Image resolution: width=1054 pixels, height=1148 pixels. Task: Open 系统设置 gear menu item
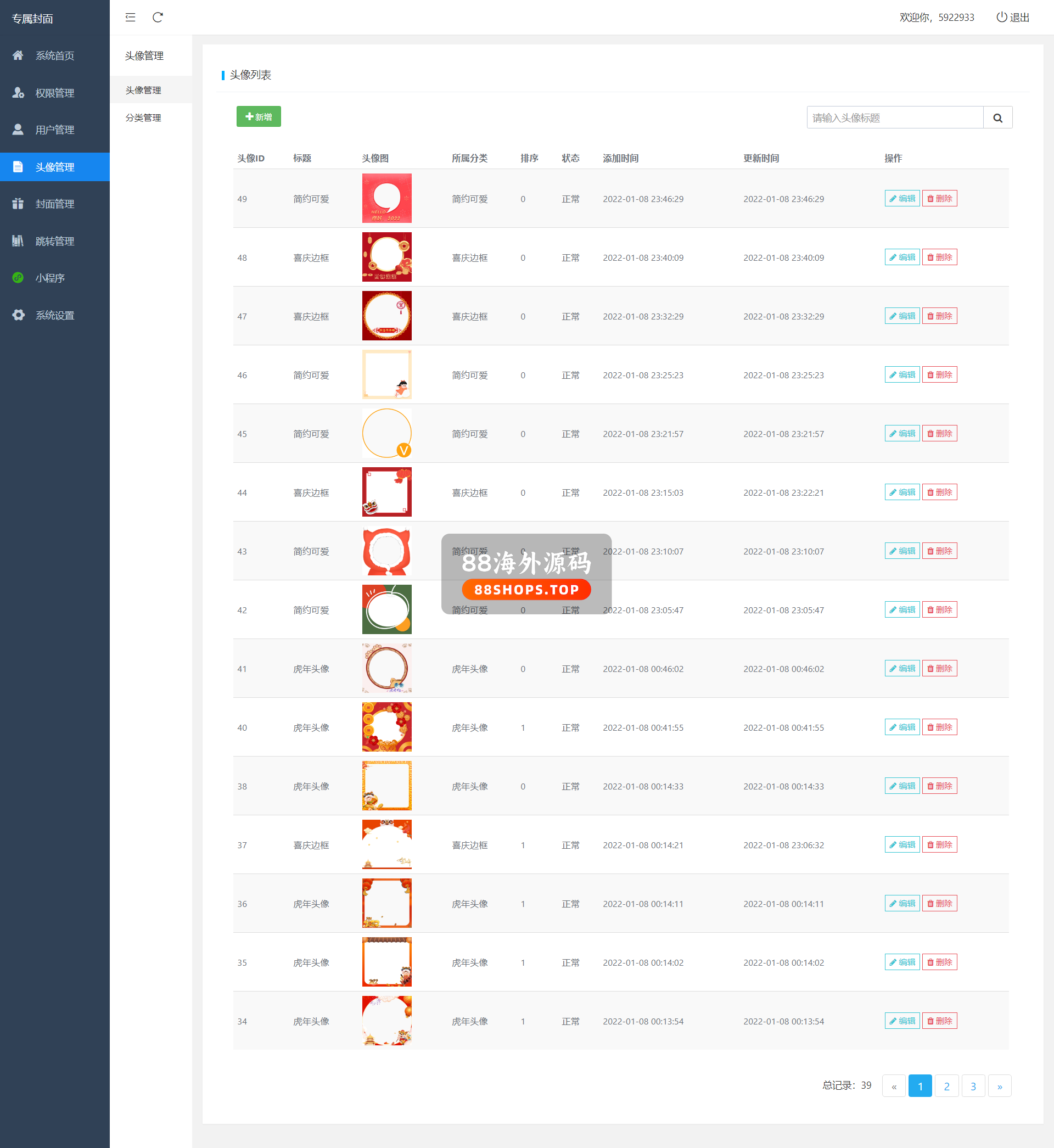pyautogui.click(x=54, y=315)
